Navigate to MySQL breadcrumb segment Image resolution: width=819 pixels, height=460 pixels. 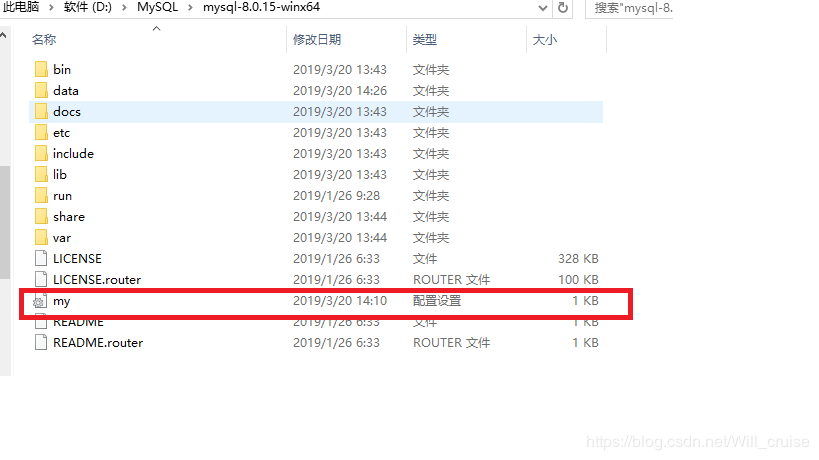pyautogui.click(x=157, y=7)
